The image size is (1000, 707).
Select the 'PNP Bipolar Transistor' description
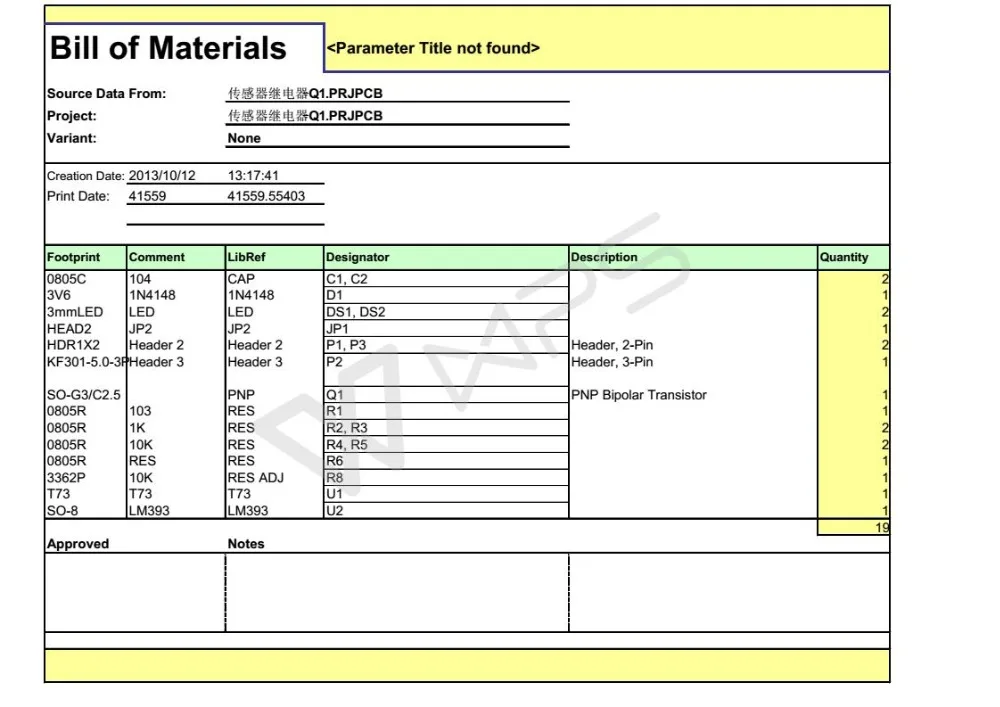639,395
